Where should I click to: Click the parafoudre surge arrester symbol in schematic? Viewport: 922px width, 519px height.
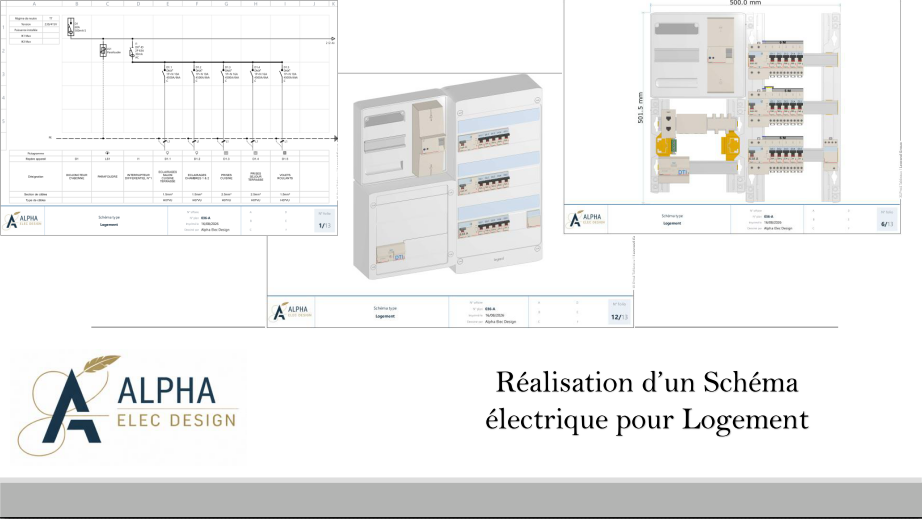coord(103,51)
